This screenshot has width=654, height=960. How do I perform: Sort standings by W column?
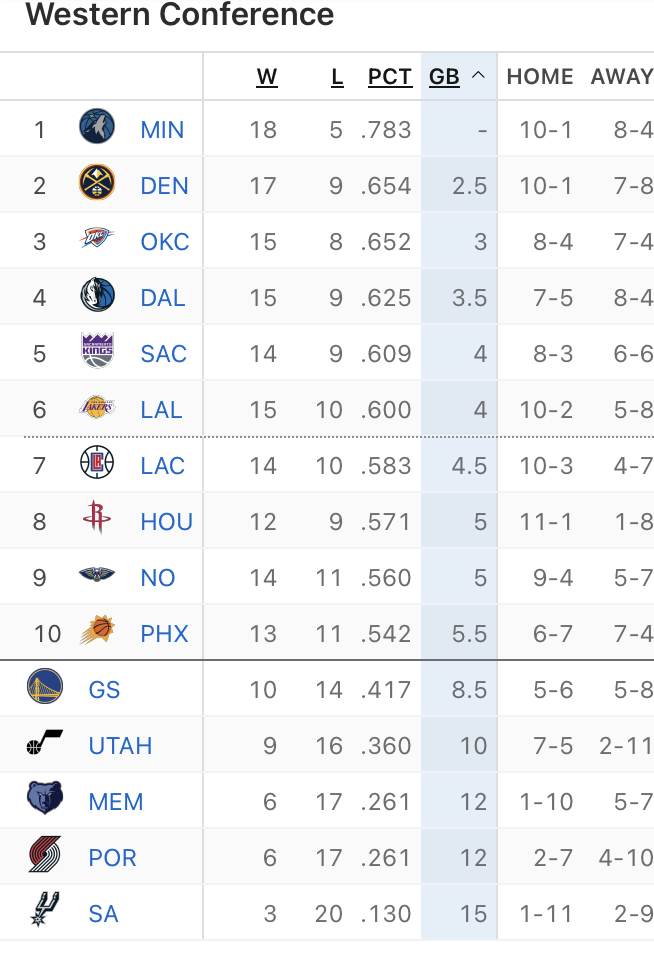click(x=267, y=77)
